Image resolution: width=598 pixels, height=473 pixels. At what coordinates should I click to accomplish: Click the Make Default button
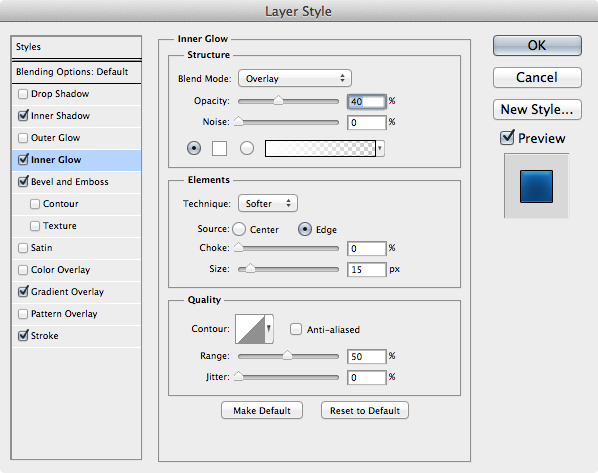pos(262,410)
